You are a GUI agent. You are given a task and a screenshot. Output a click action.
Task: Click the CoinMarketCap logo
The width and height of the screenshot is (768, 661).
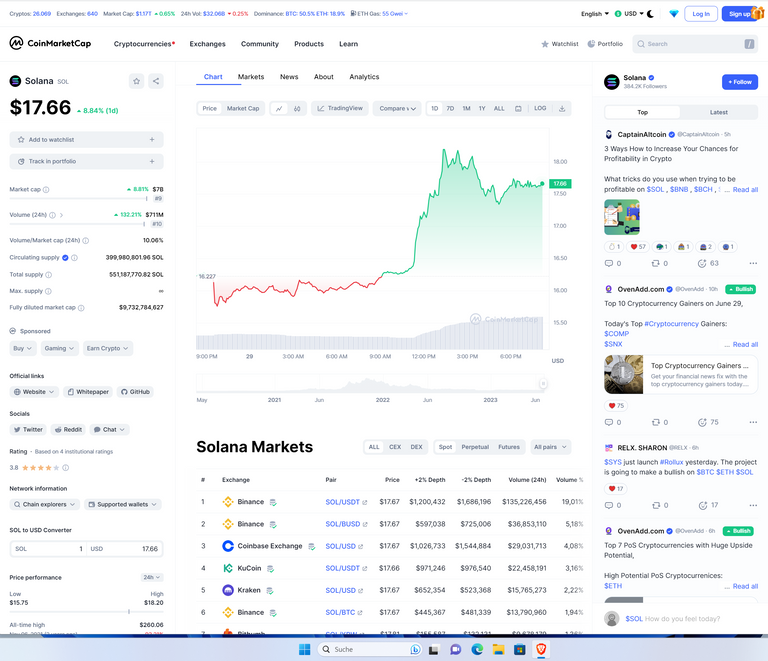pyautogui.click(x=50, y=44)
